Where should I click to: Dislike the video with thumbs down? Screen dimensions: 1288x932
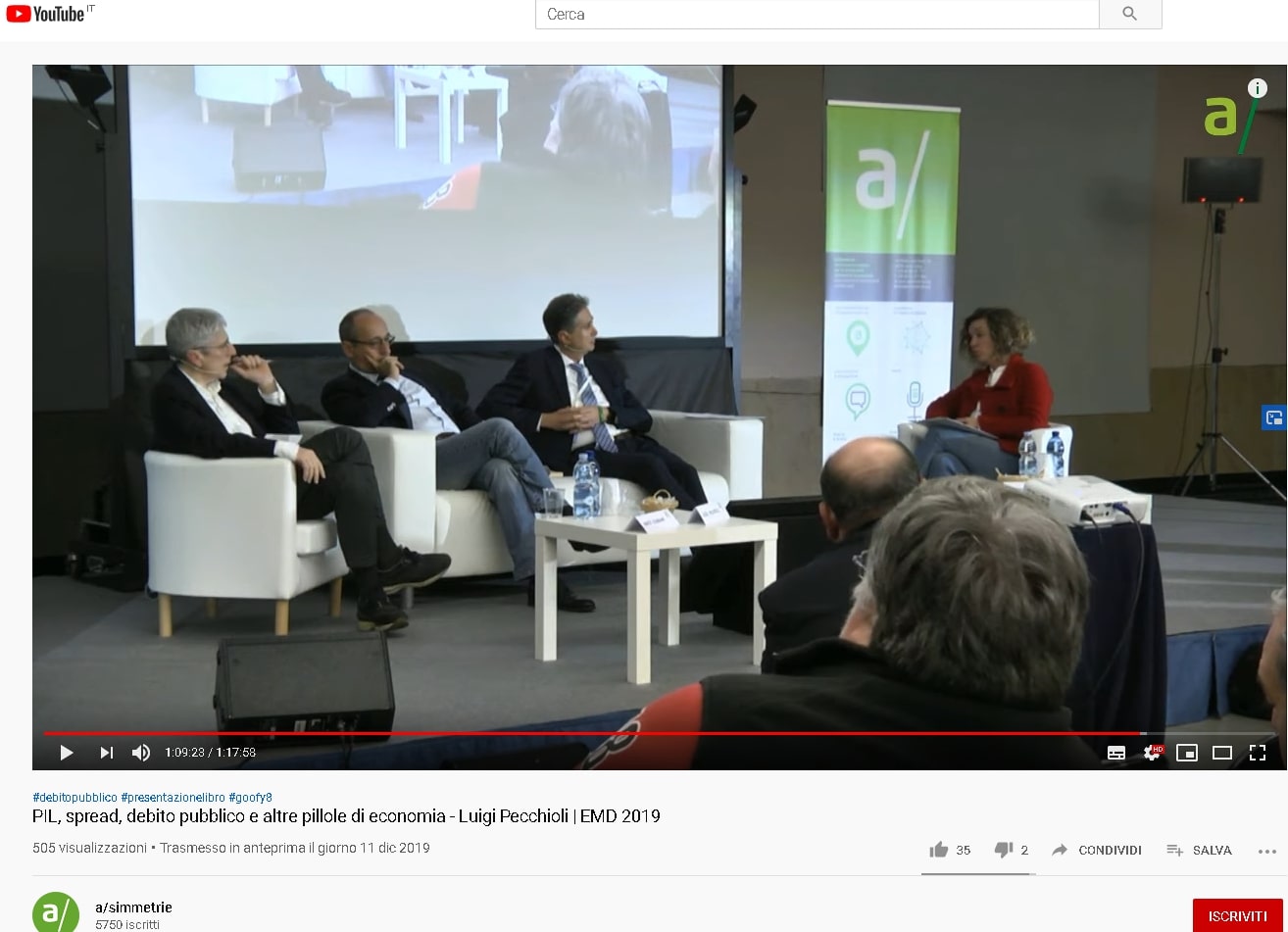pos(1011,850)
